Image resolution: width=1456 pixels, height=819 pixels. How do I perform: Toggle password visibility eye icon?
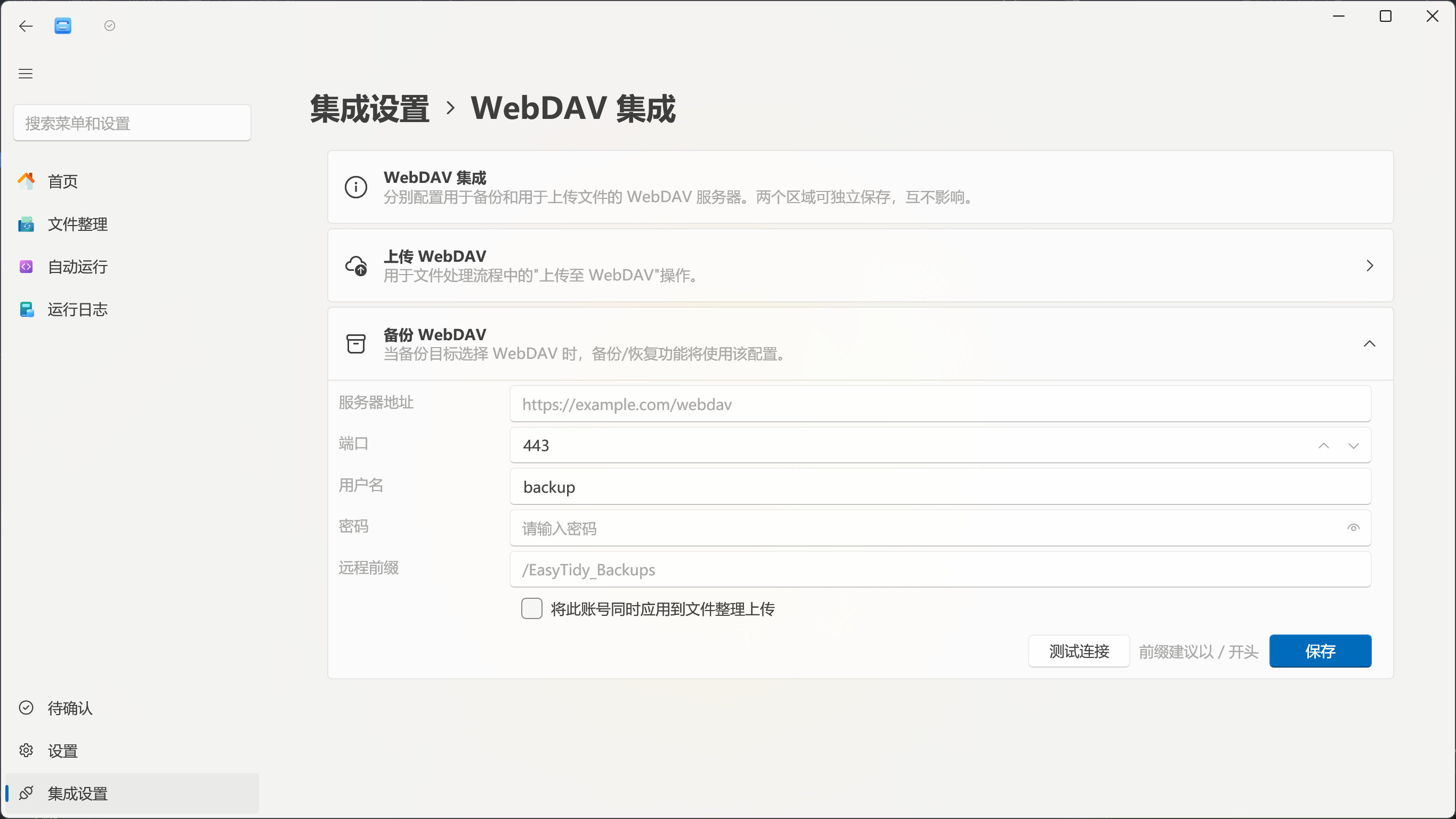pos(1353,528)
